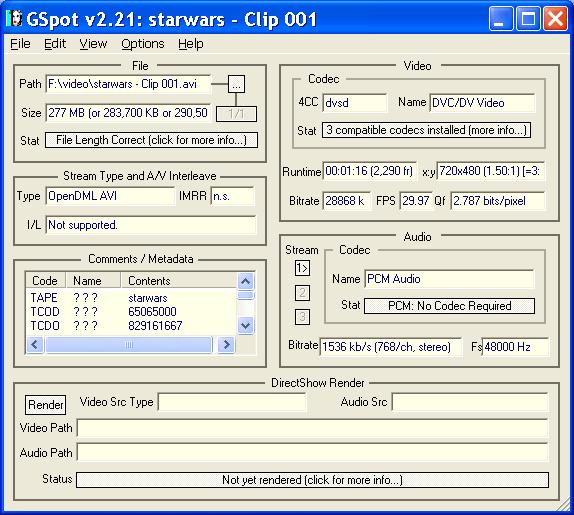The width and height of the screenshot is (574, 515).
Task: Click the 4CC field showing dvsd
Action: (355, 103)
